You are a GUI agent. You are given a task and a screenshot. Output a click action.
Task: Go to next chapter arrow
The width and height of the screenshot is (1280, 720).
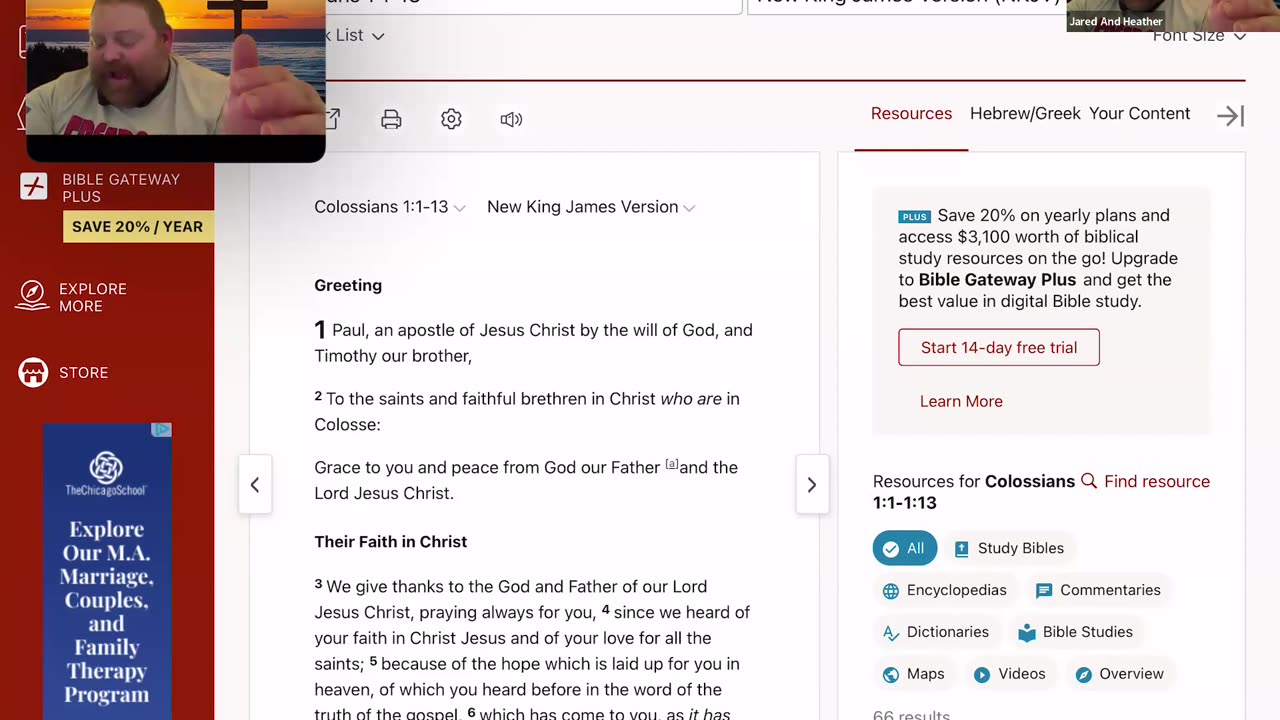(x=812, y=485)
